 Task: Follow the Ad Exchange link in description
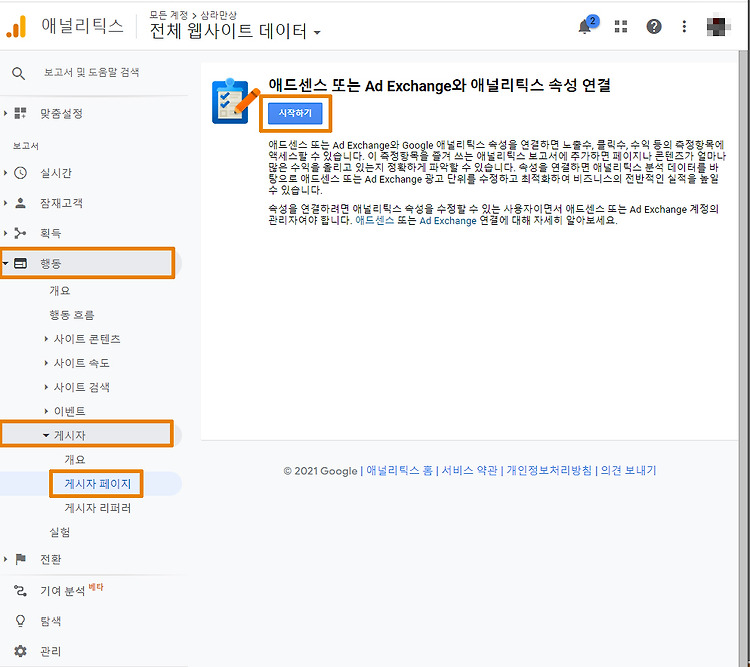pyautogui.click(x=448, y=221)
